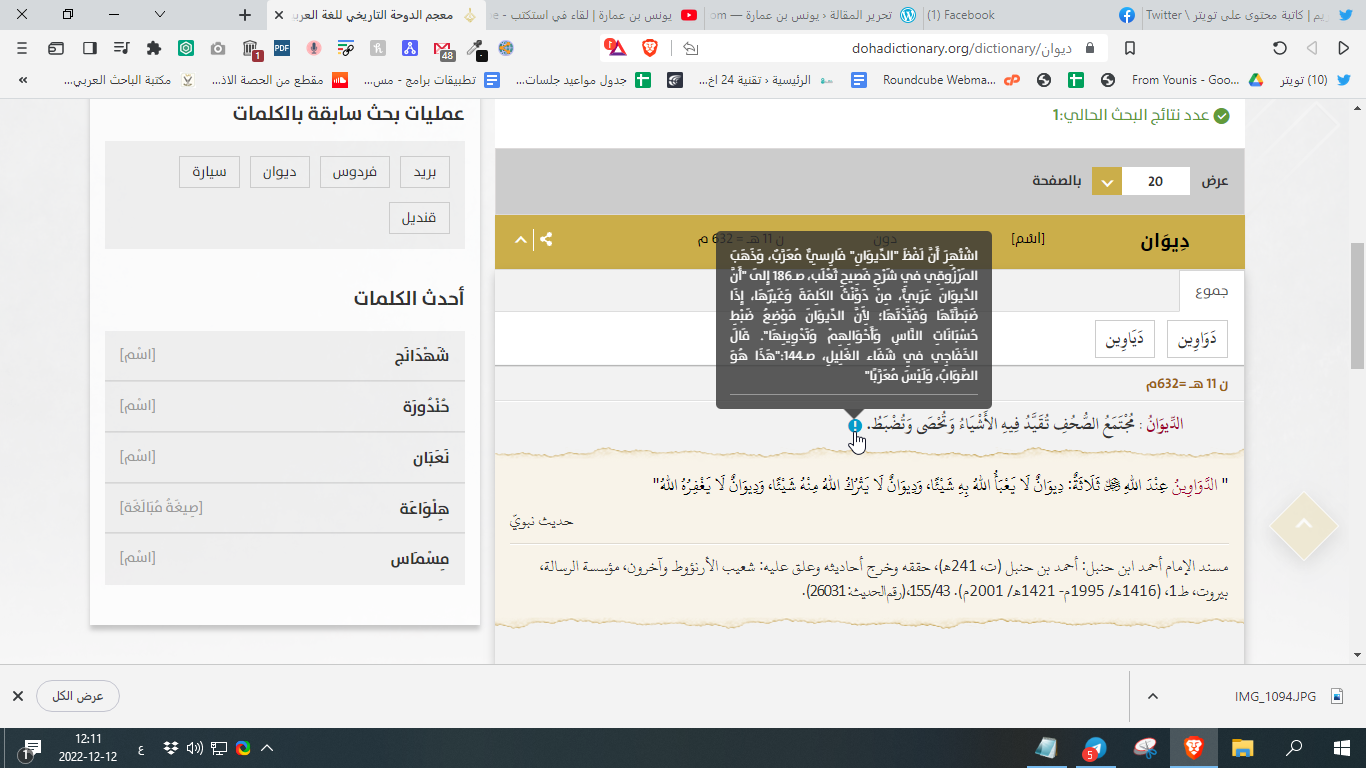
Task: Open the results-per-page dropdown arrow
Action: coord(1107,182)
